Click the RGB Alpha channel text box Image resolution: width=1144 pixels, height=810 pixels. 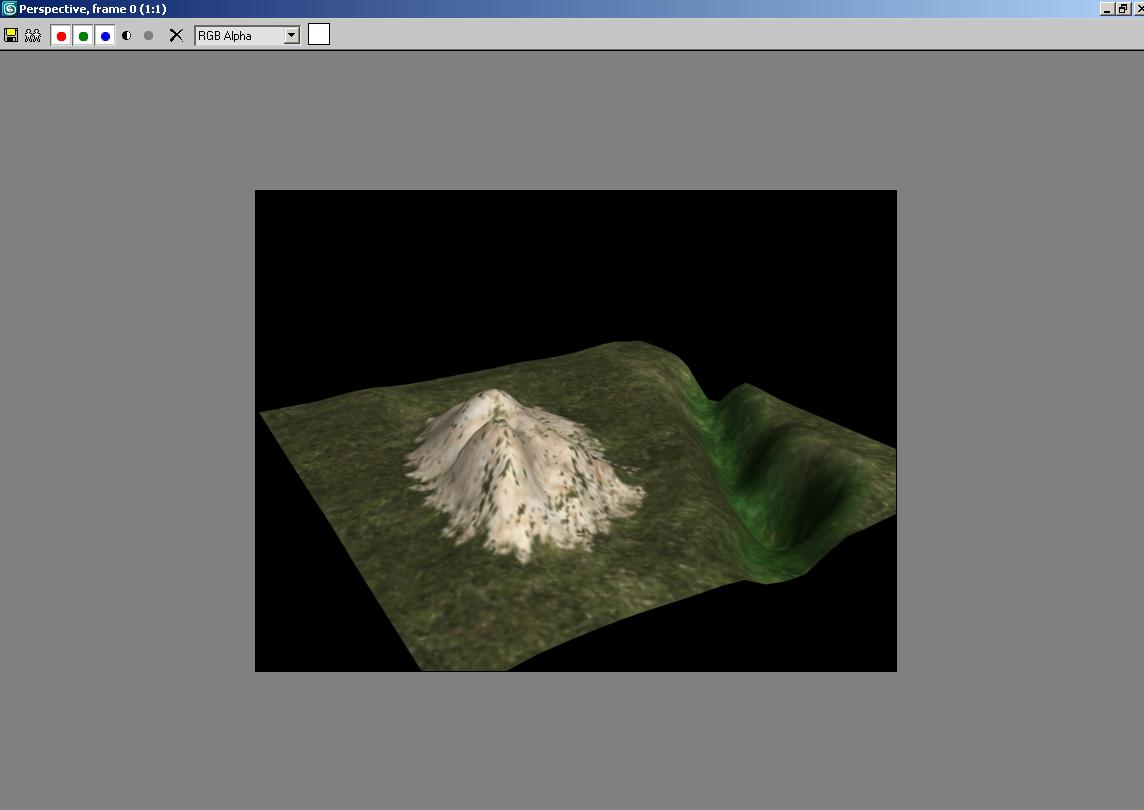[238, 35]
